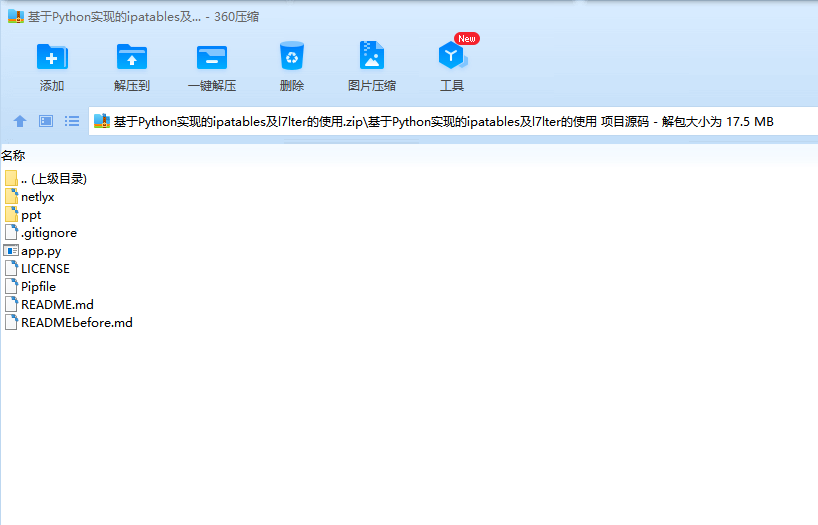The height and width of the screenshot is (525, 818).
Task: Click the Pipfile file icon
Action: pos(11,287)
